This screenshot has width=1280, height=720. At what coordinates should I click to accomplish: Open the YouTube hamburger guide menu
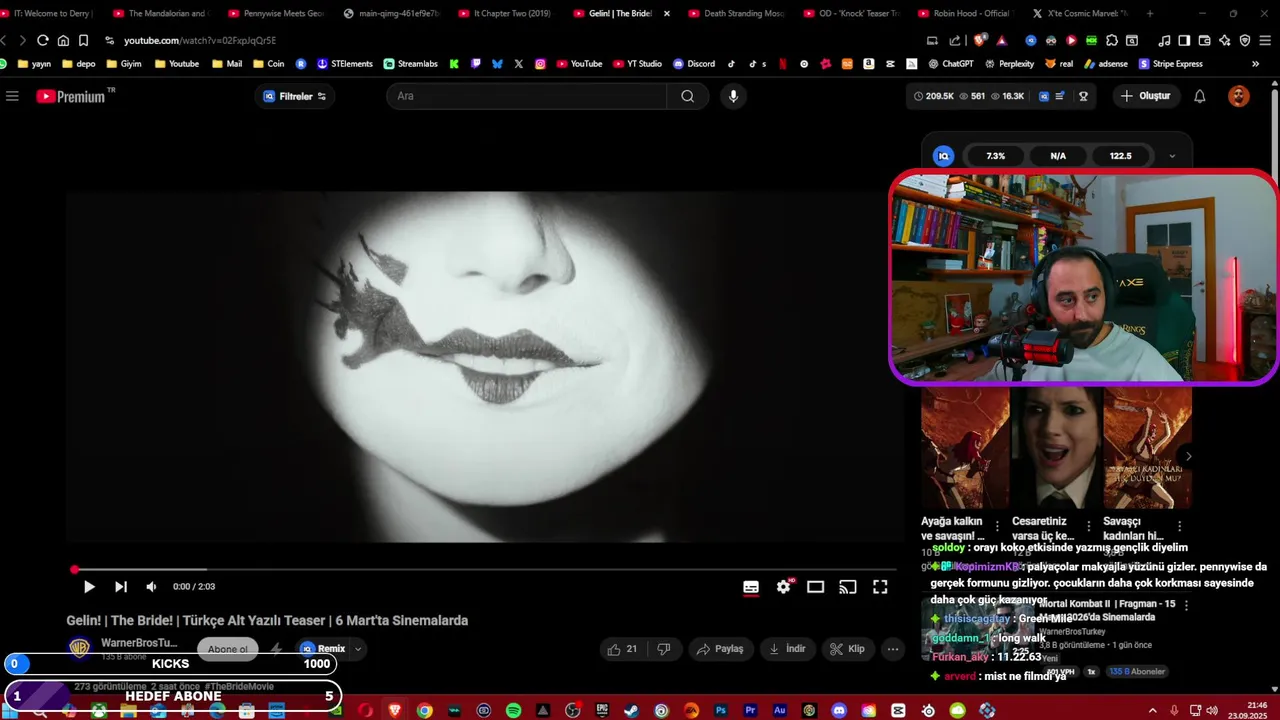pos(12,96)
